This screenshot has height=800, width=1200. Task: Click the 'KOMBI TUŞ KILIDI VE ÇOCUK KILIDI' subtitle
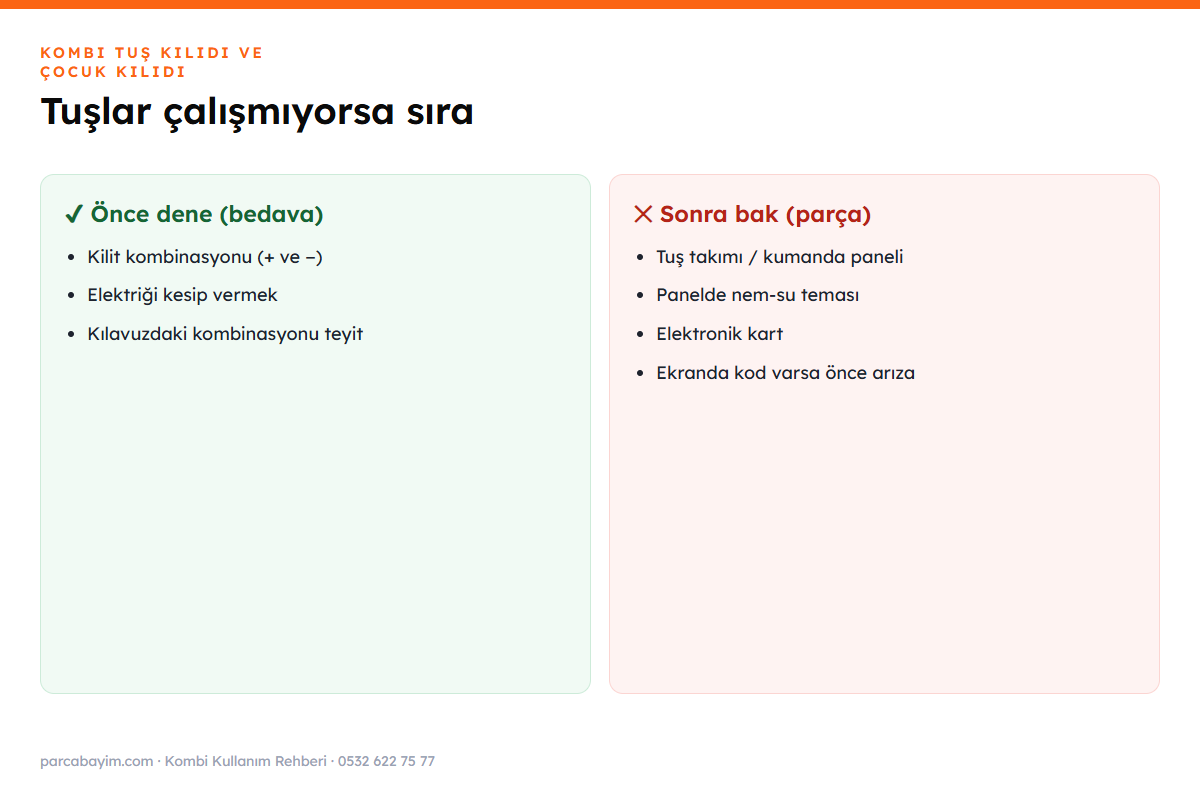(x=152, y=62)
